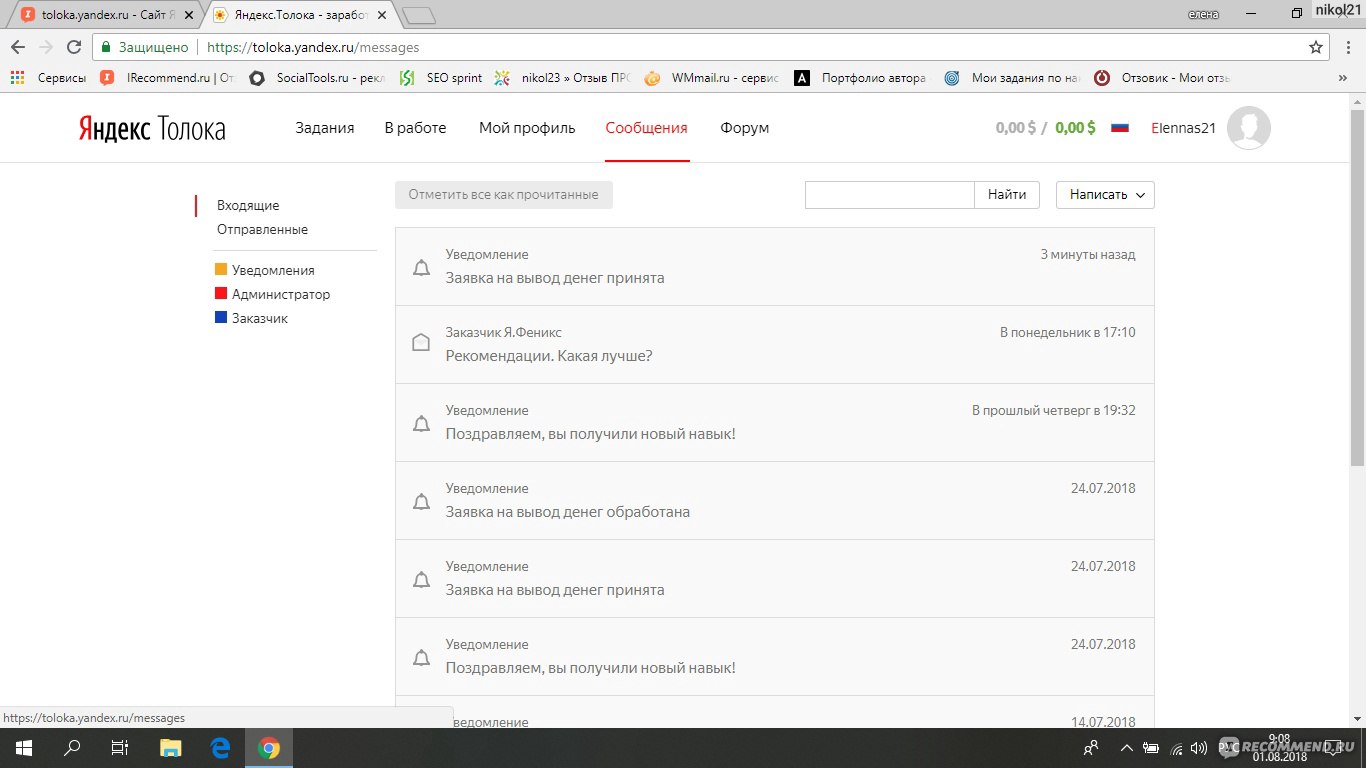Viewport: 1366px width, 768px height.
Task: Click the Найти button
Action: coord(1007,195)
